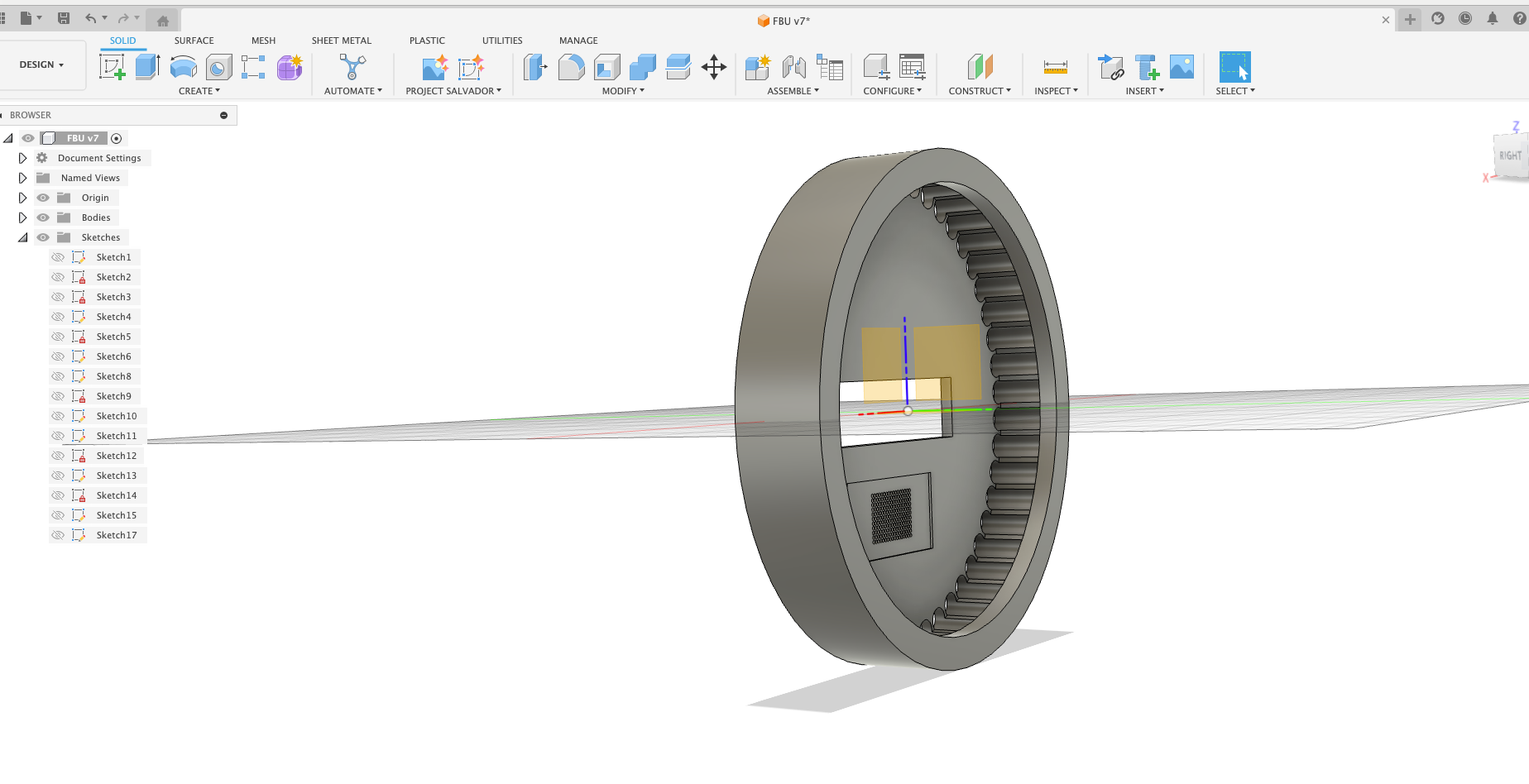This screenshot has width=1529, height=784.
Task: Open the Help question mark icon
Action: tap(1521, 18)
